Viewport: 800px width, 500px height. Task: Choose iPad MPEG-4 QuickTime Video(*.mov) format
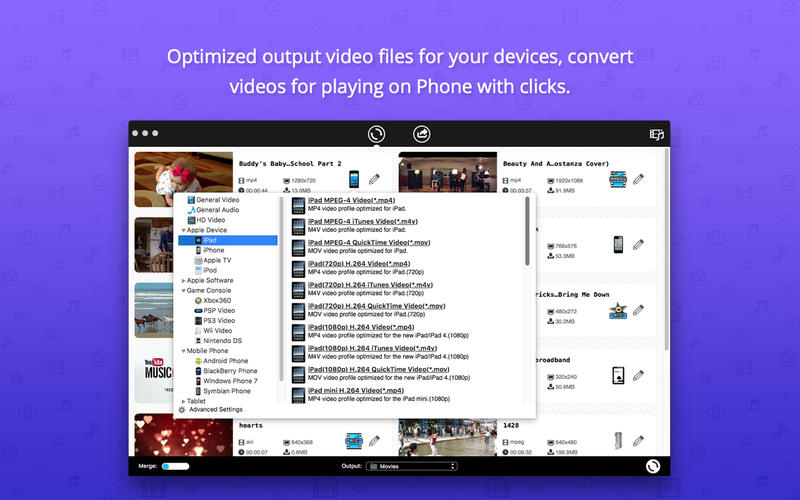tap(368, 243)
